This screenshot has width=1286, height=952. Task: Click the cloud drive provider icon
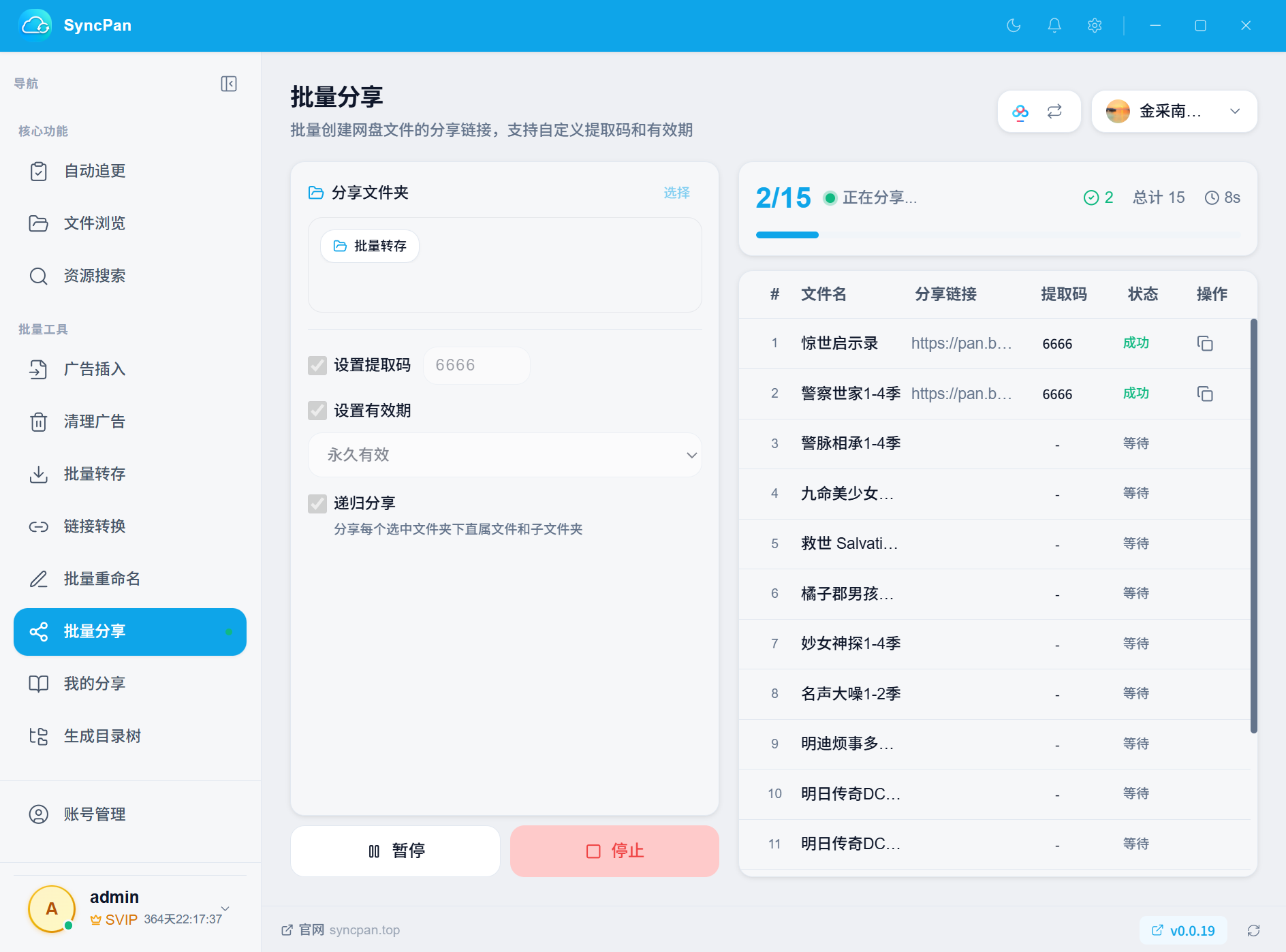click(x=1020, y=112)
